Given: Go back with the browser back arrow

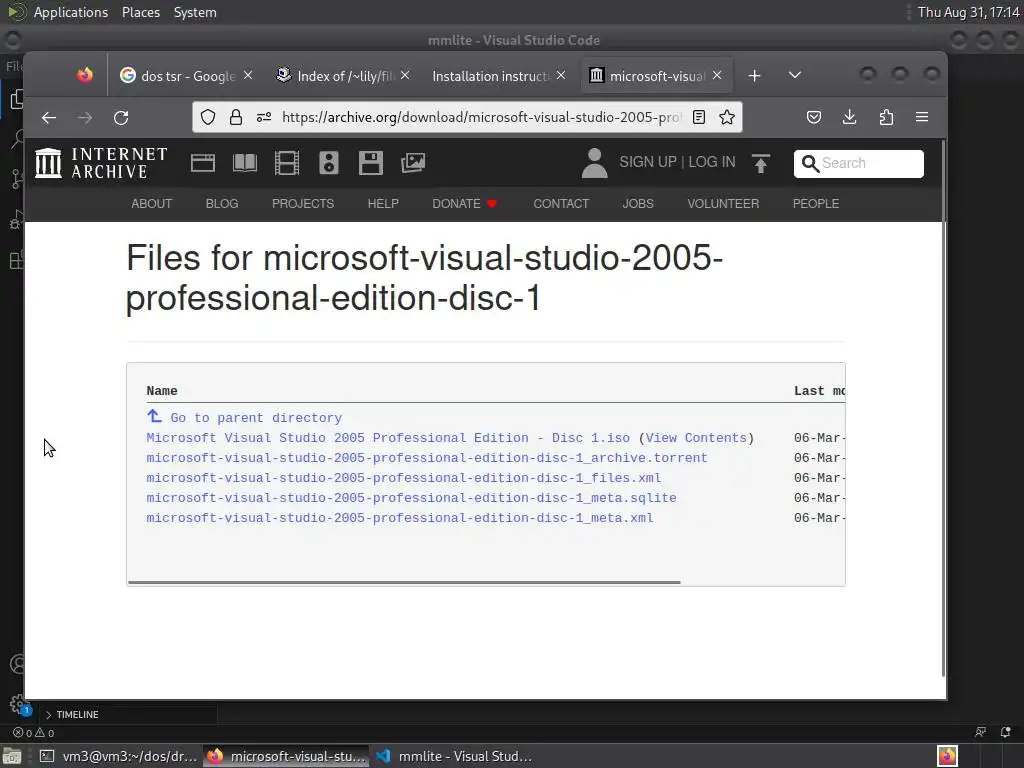Looking at the screenshot, I should click(49, 118).
